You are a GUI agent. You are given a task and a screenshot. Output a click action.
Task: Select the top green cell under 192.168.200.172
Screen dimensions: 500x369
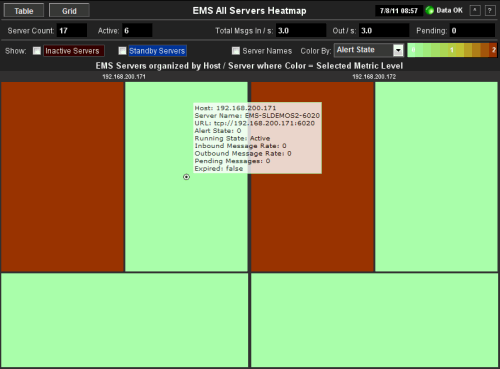436,177
